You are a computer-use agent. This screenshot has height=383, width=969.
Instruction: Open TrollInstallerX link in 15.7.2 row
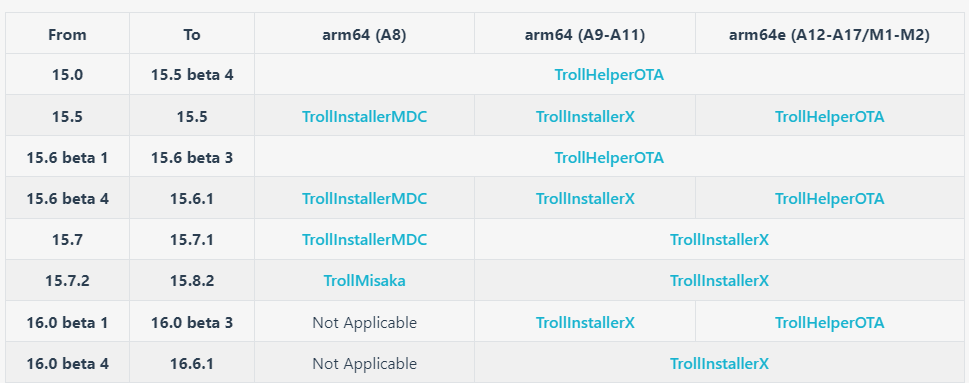tap(719, 281)
